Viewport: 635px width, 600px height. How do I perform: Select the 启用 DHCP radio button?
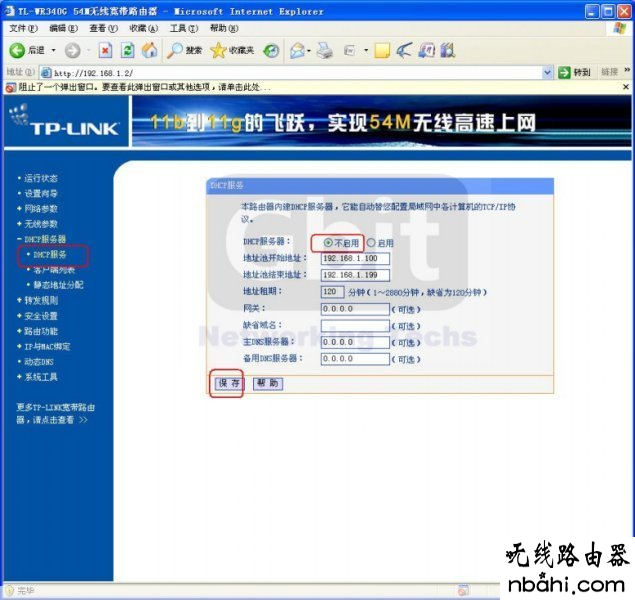(x=371, y=243)
